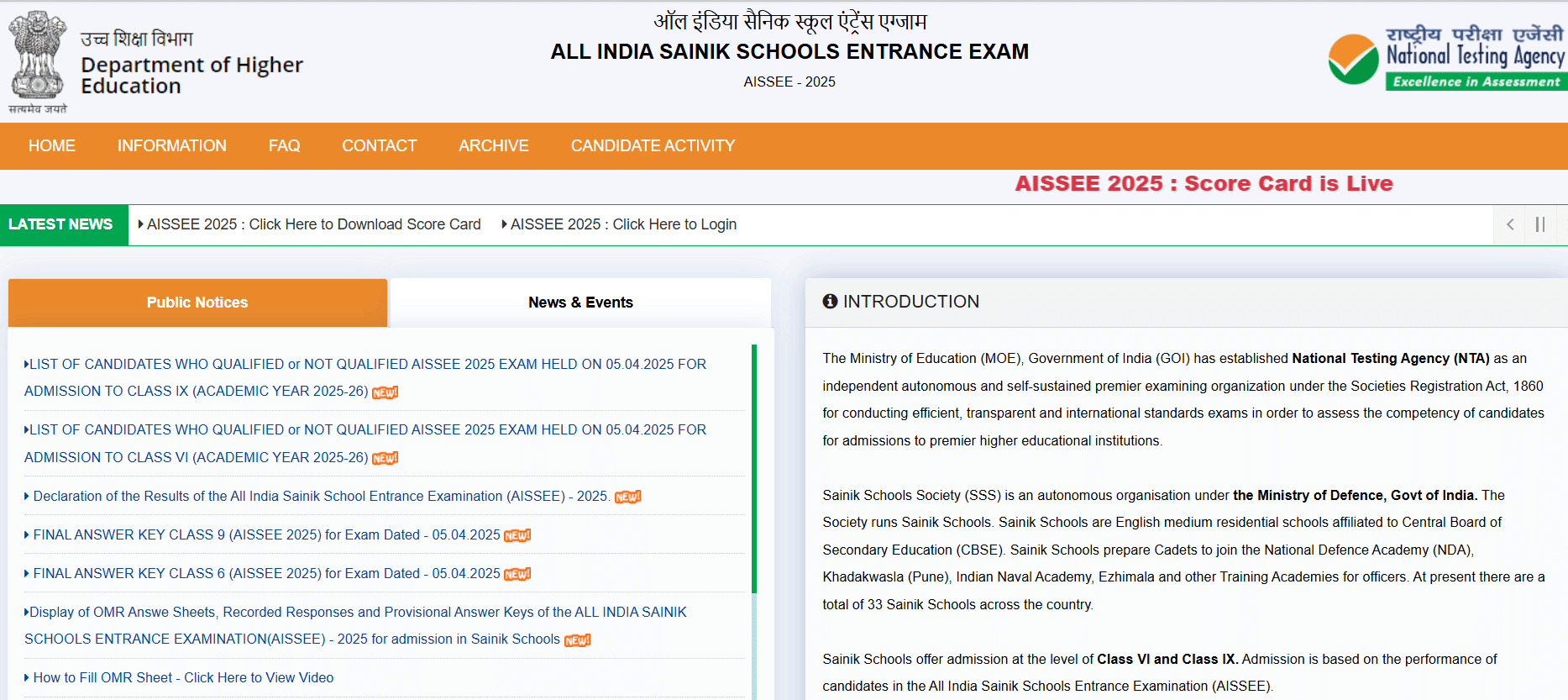This screenshot has width=1568, height=700.
Task: Click the National Testing Agency logo
Action: pos(1445,58)
